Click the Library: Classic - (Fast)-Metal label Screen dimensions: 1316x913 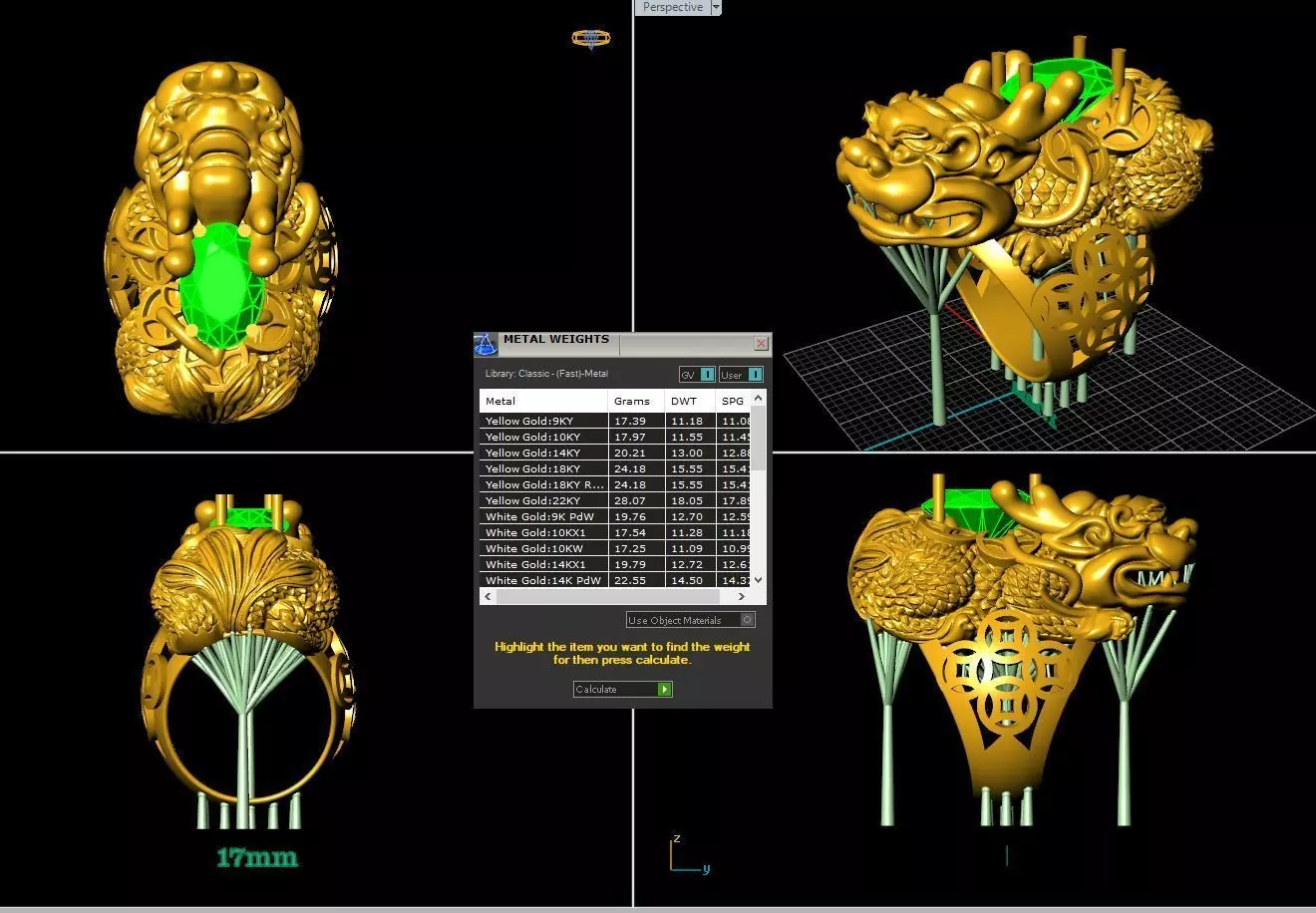[546, 374]
